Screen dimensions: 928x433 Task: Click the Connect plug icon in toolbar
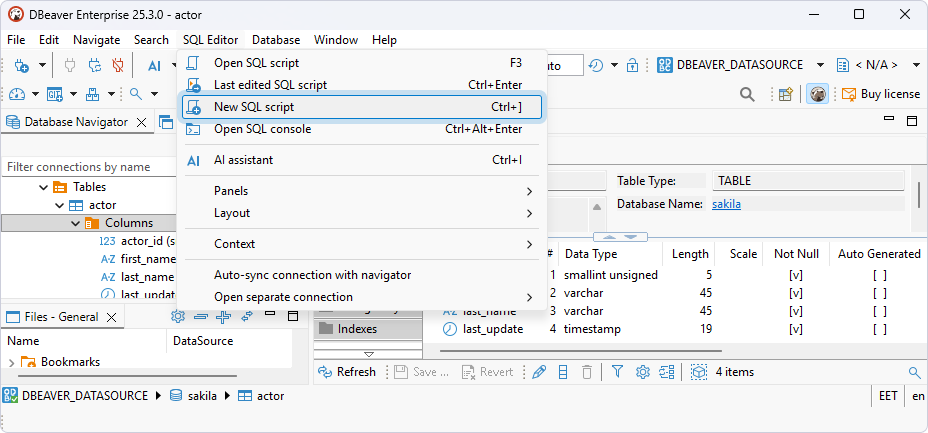click(70, 65)
